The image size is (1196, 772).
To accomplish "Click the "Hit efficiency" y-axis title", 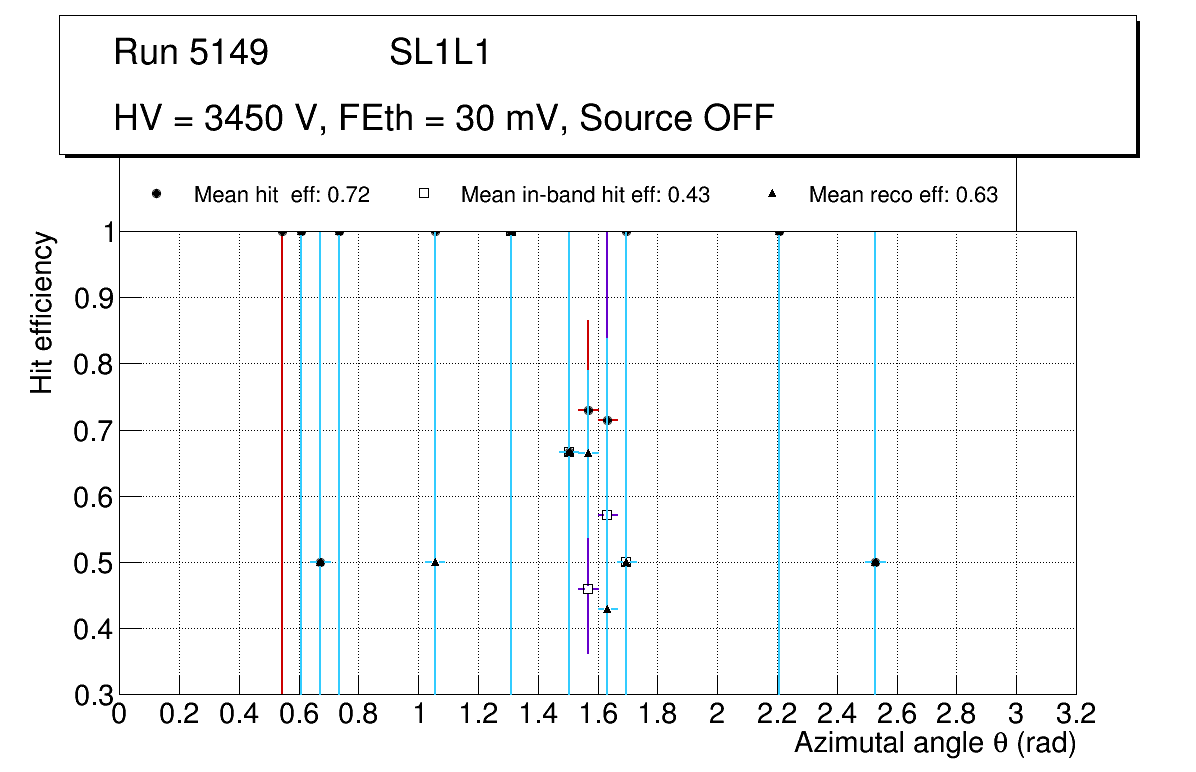I will 42,313.
